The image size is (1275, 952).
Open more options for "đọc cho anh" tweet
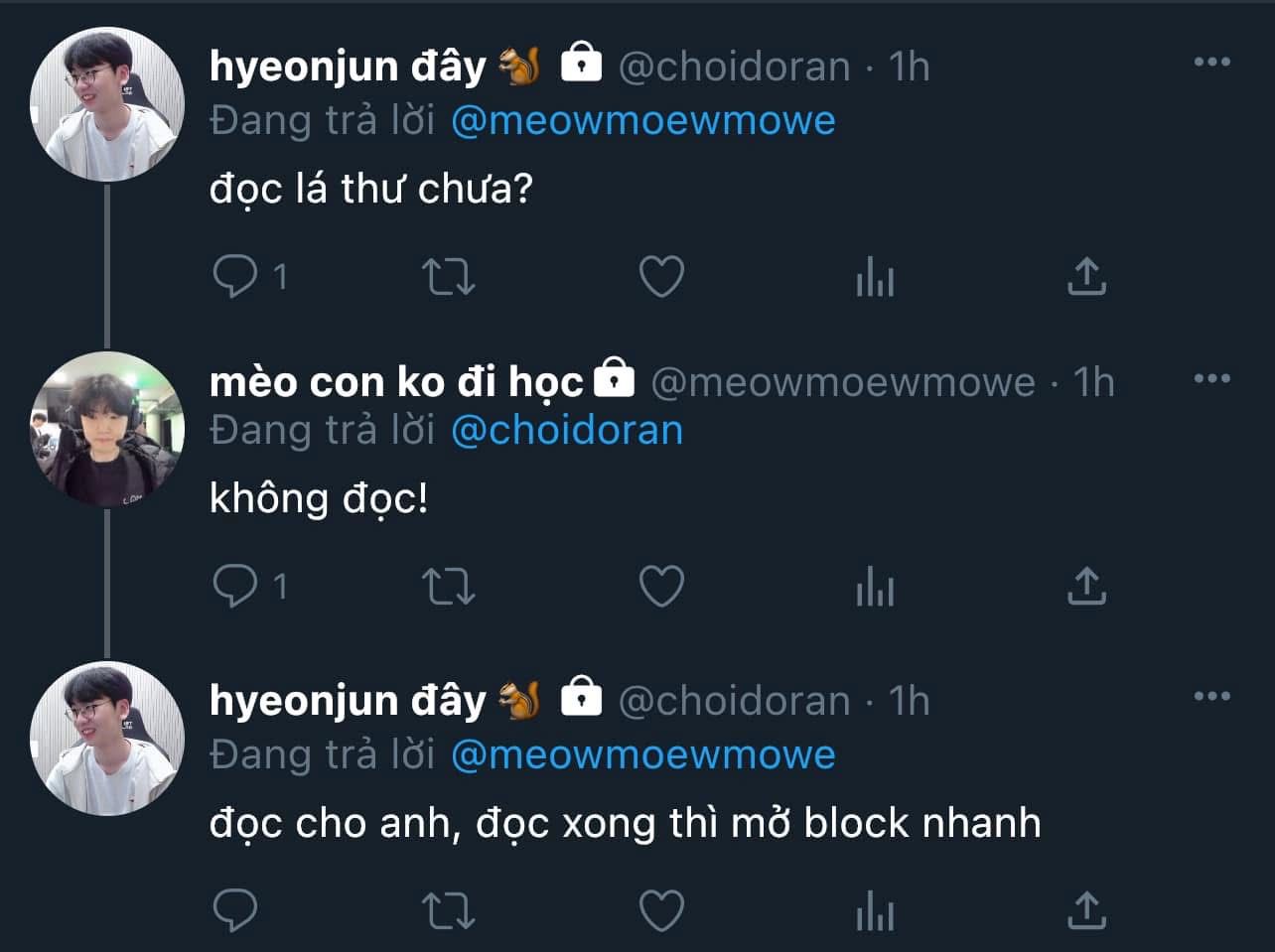pyautogui.click(x=1211, y=696)
